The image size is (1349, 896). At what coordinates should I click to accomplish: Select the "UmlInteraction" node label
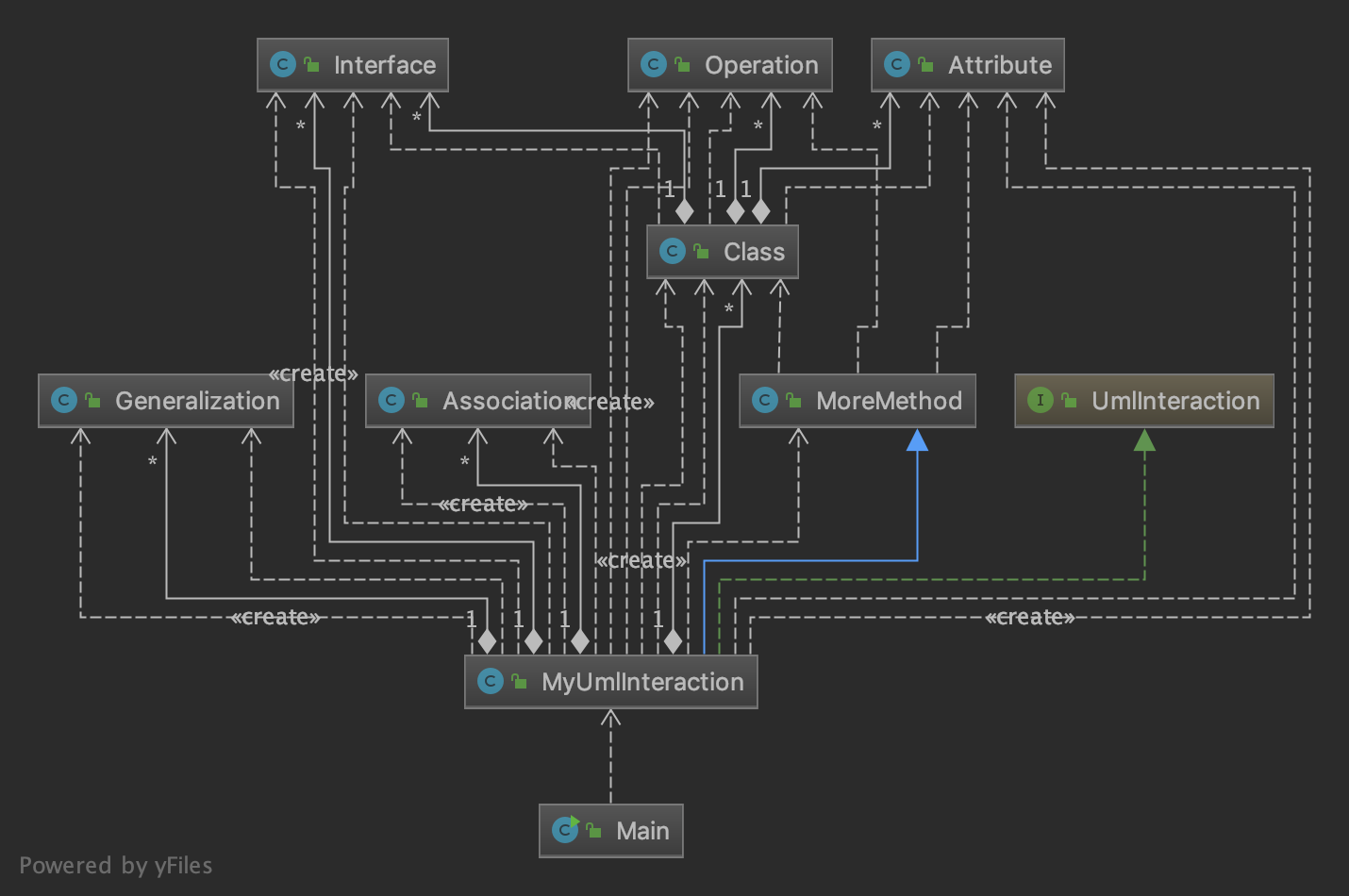1175,401
